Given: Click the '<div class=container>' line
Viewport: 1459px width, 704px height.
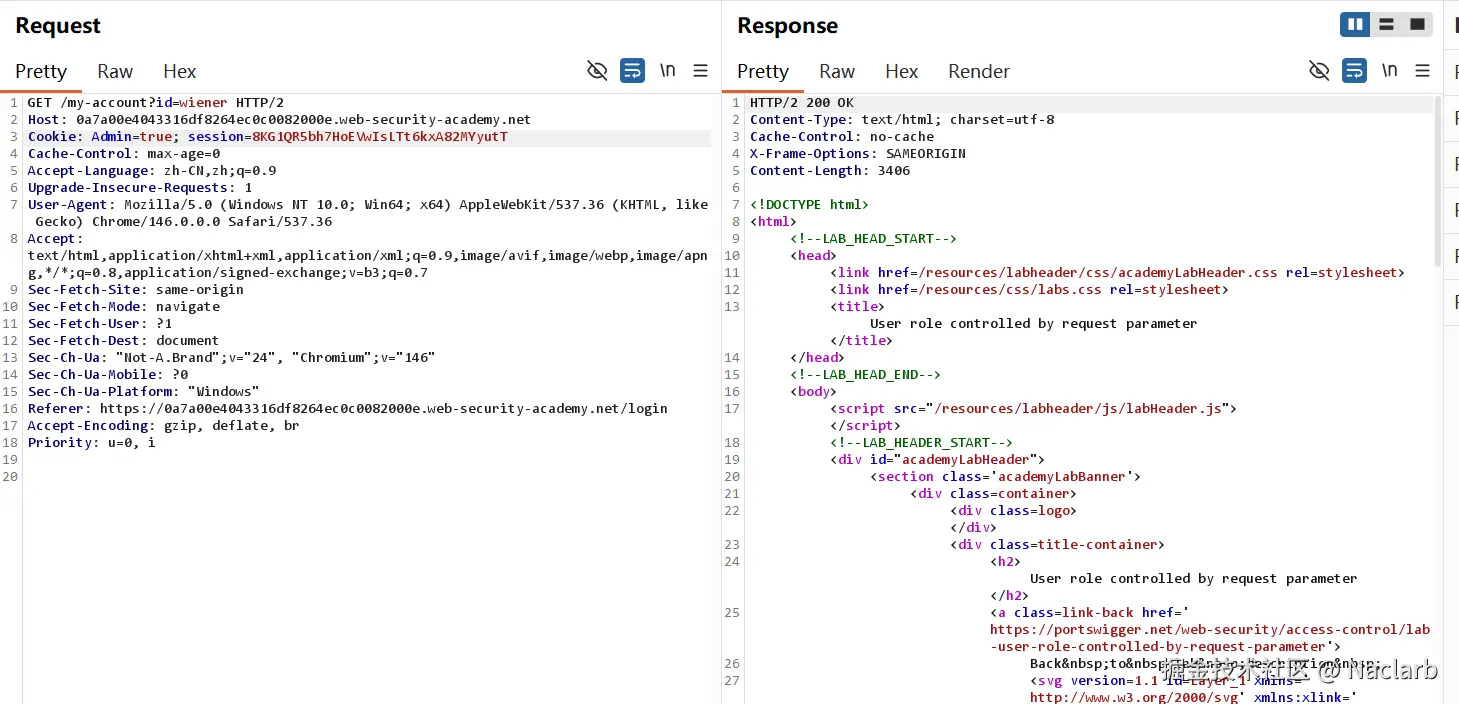Looking at the screenshot, I should pyautogui.click(x=993, y=493).
